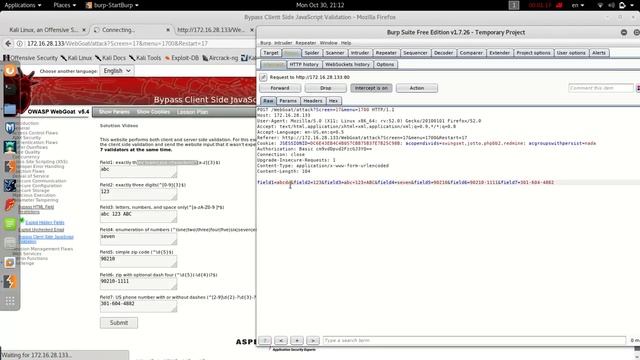Open the User options tab
The width and height of the screenshot is (640, 360).
click(x=571, y=53)
